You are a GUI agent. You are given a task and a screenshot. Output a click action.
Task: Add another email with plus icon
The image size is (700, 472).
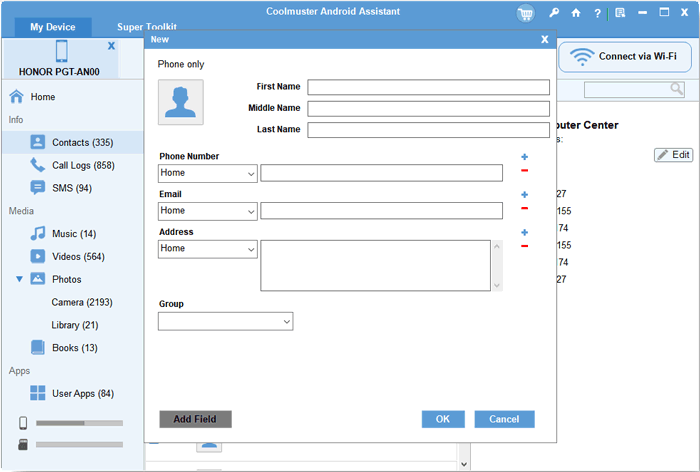(x=525, y=195)
